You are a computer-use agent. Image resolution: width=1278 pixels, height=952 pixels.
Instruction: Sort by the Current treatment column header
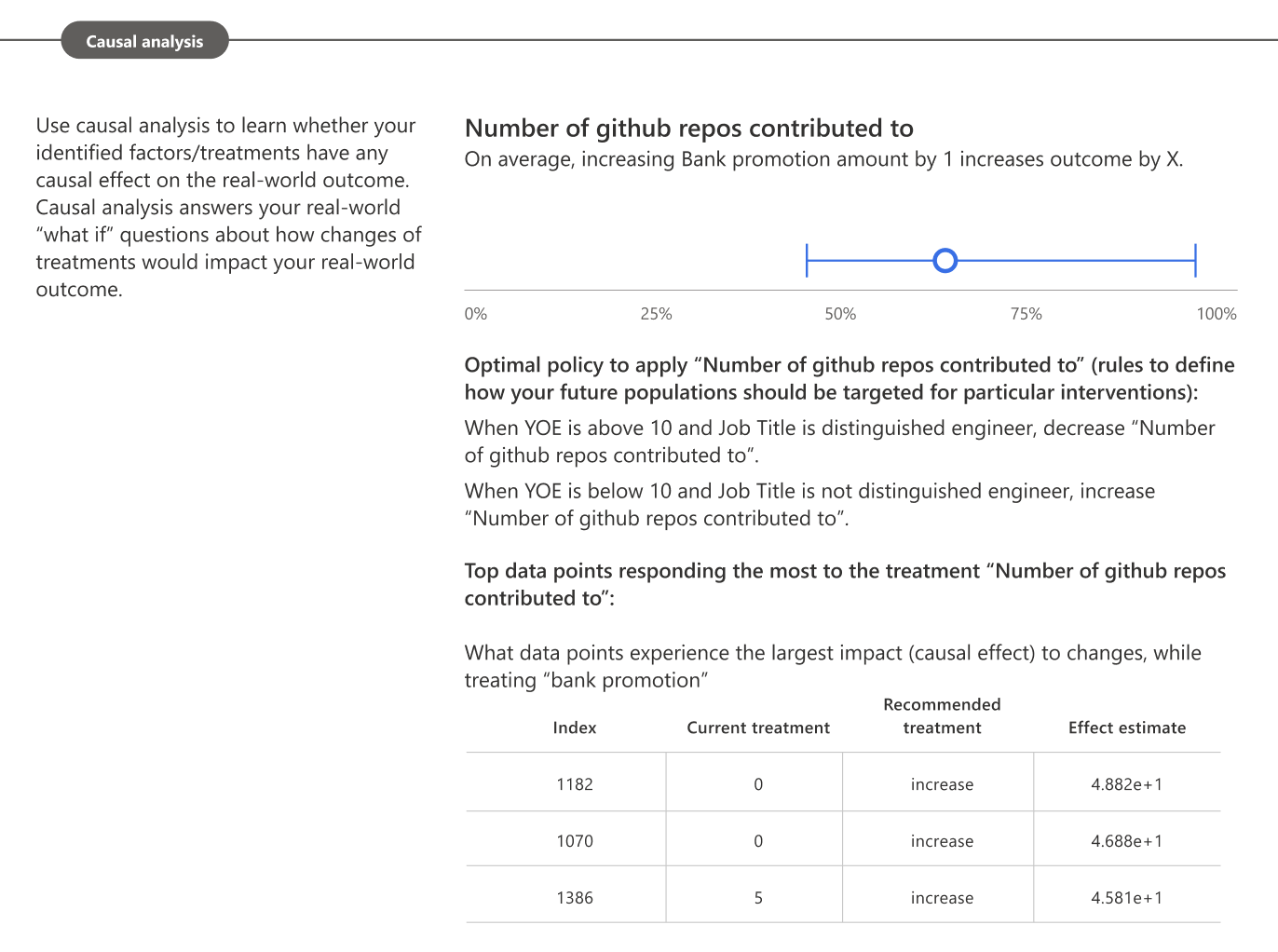click(x=758, y=728)
